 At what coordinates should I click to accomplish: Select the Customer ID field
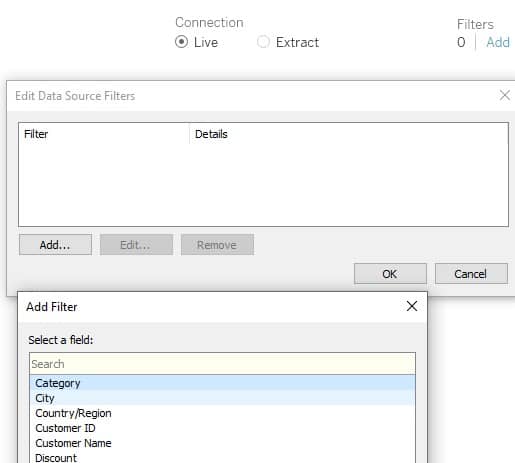pos(222,428)
